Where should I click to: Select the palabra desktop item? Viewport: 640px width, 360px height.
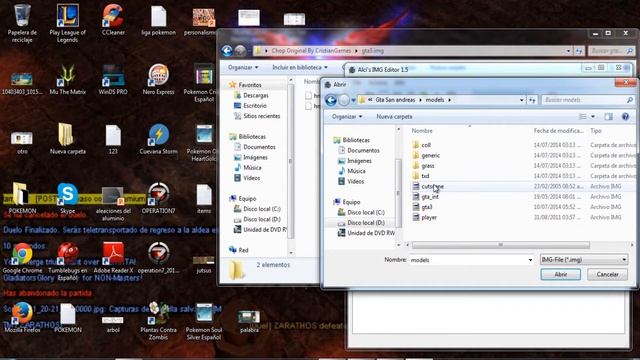(249, 322)
